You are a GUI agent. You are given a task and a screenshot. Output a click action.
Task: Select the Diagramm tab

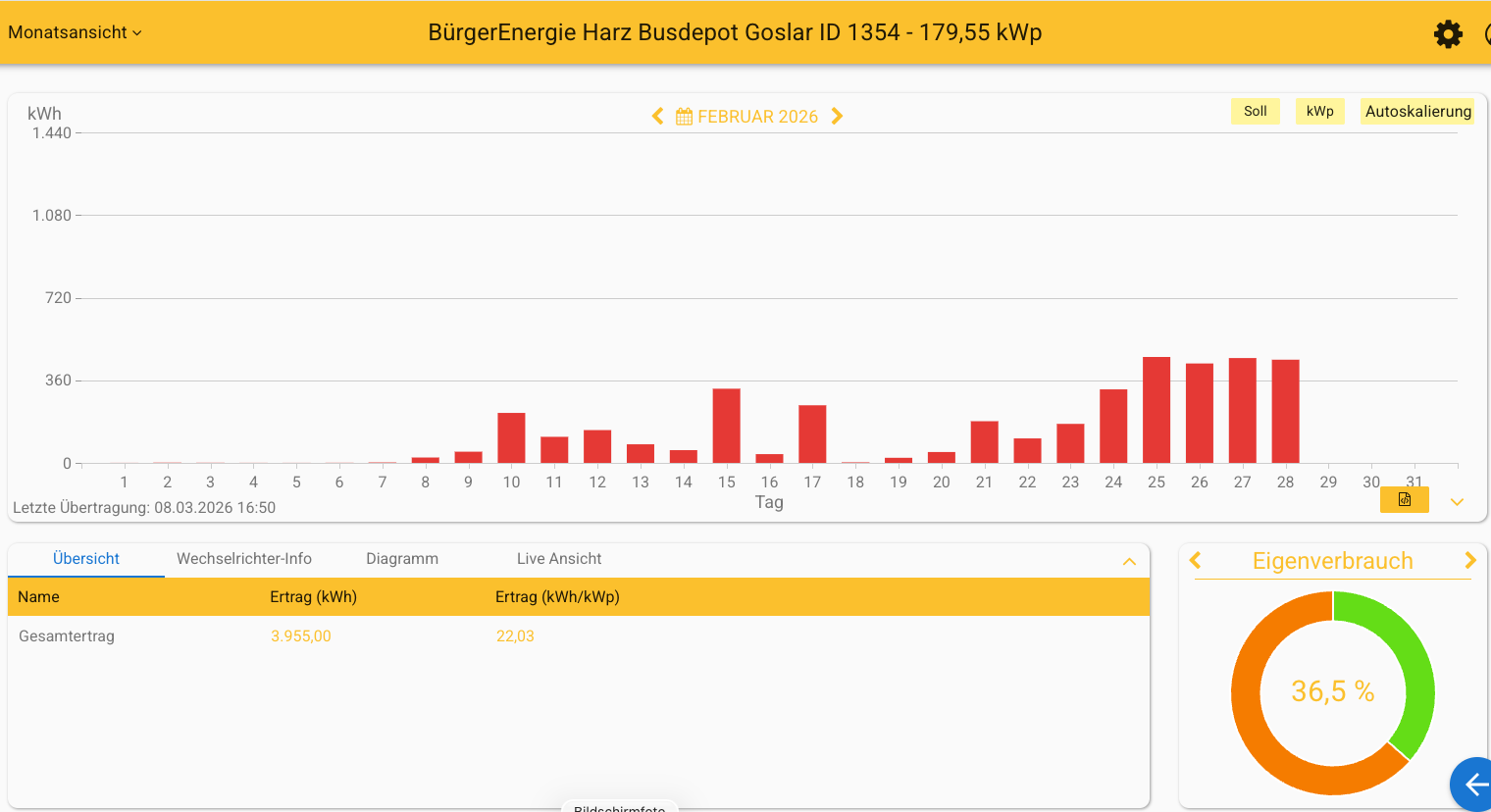click(x=402, y=558)
